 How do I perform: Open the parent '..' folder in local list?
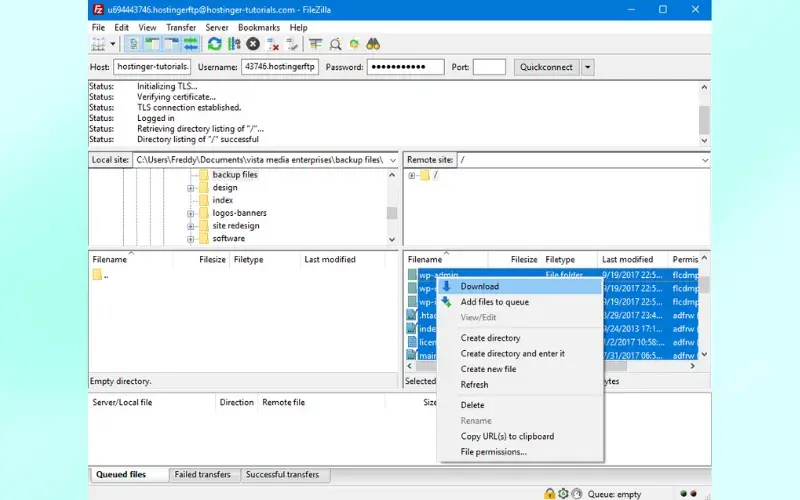[x=101, y=275]
